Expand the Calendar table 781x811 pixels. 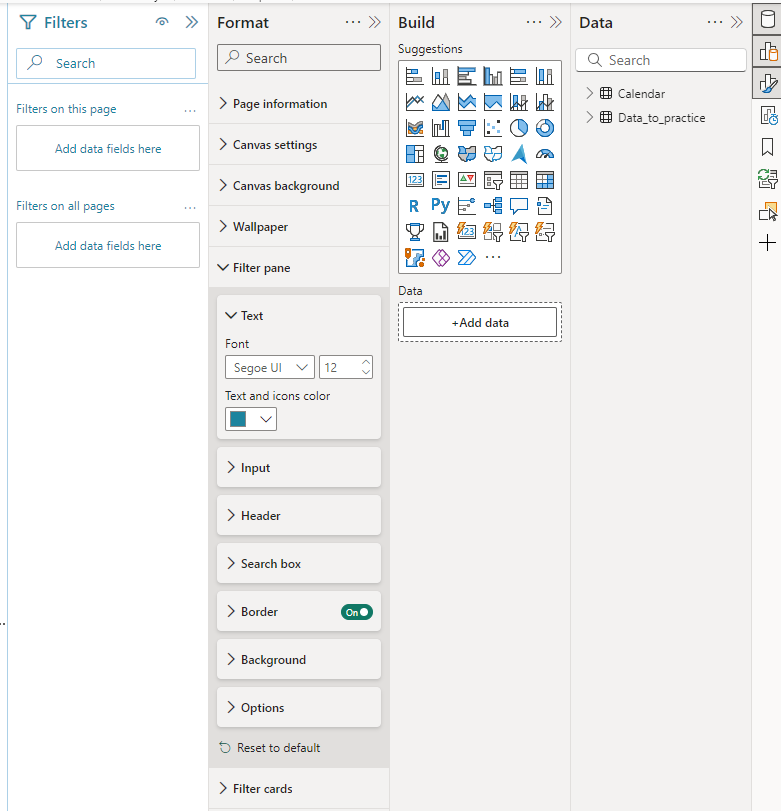[590, 93]
